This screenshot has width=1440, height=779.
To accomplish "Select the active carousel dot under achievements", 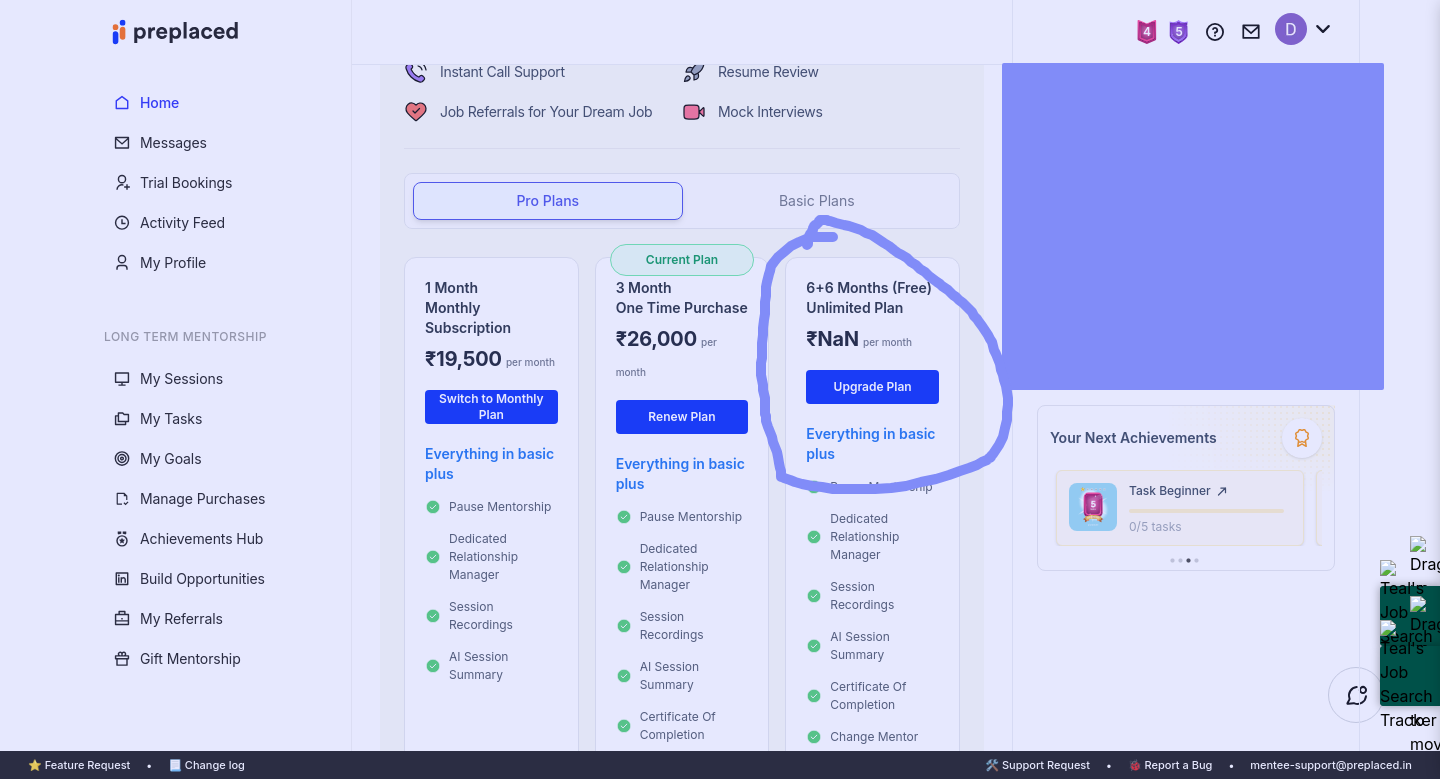I will [x=1188, y=561].
